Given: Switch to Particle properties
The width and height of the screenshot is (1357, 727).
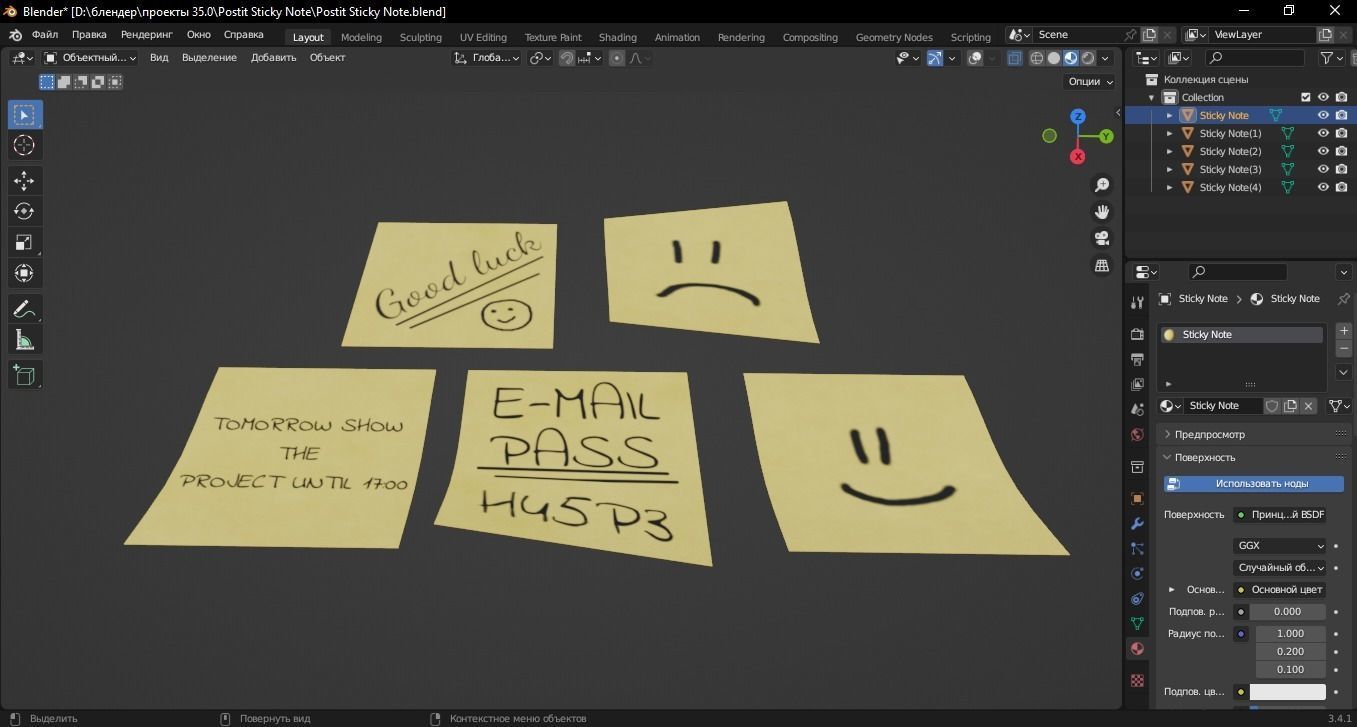Looking at the screenshot, I should pos(1136,548).
